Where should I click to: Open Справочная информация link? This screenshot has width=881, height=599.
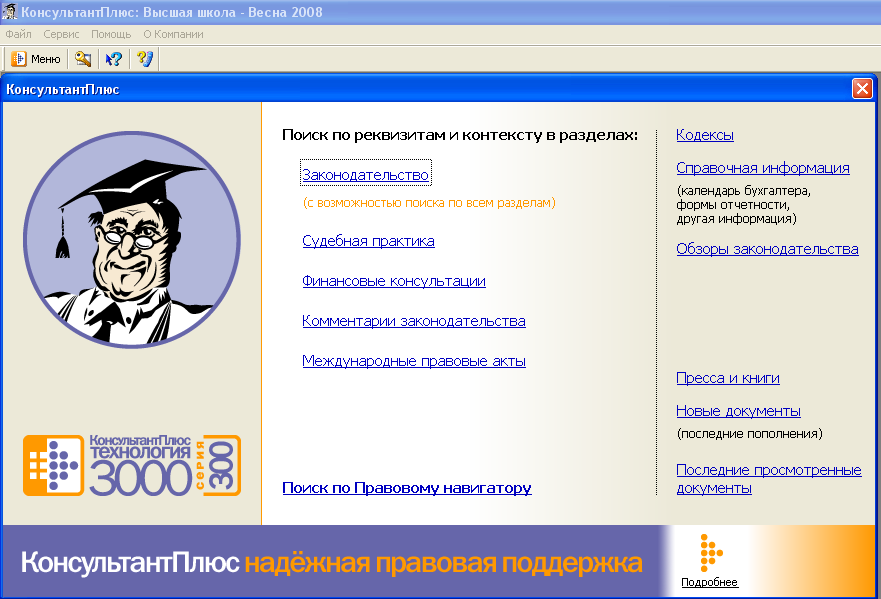tap(763, 168)
